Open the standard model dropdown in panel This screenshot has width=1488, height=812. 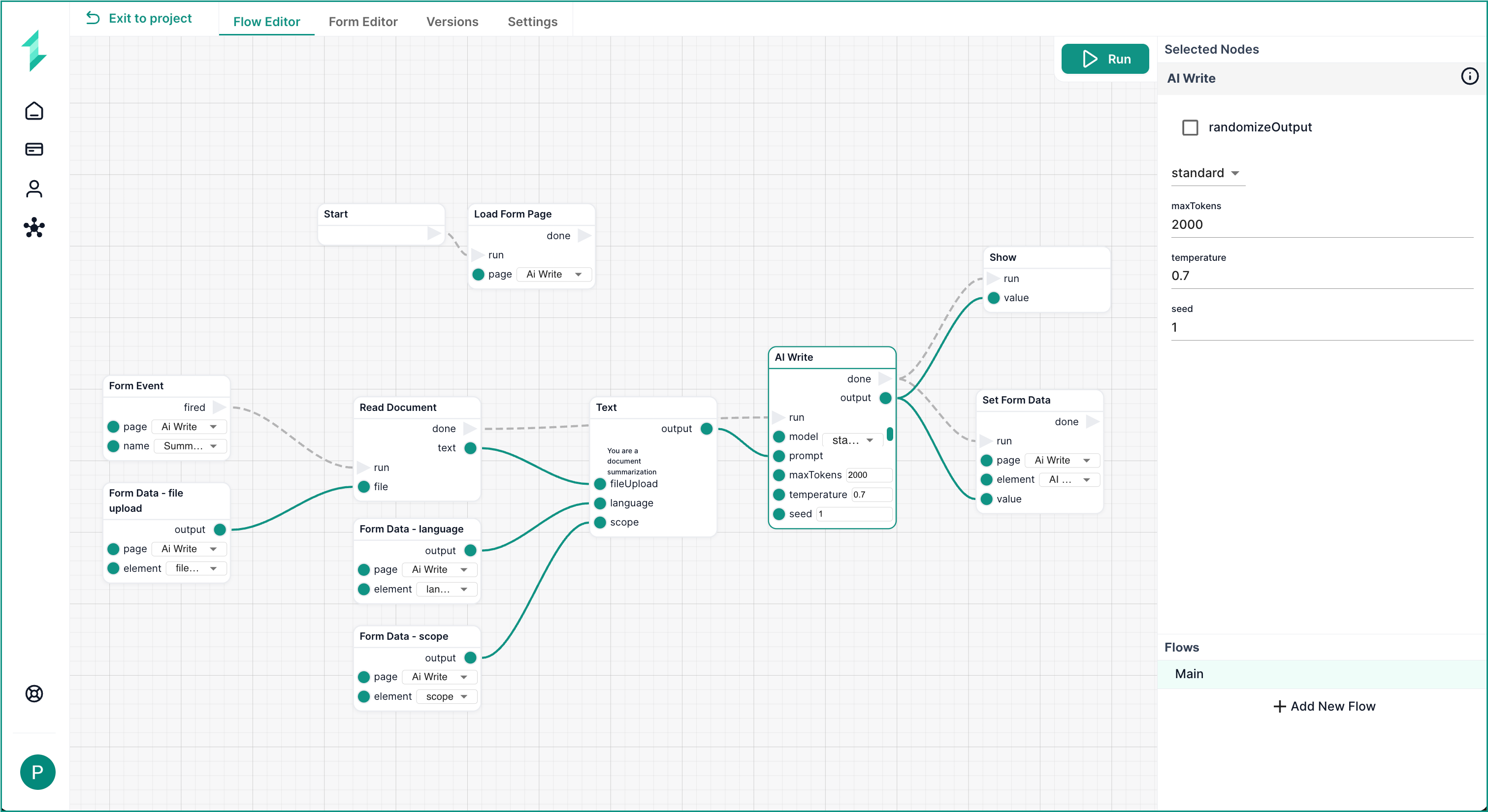click(x=1207, y=173)
